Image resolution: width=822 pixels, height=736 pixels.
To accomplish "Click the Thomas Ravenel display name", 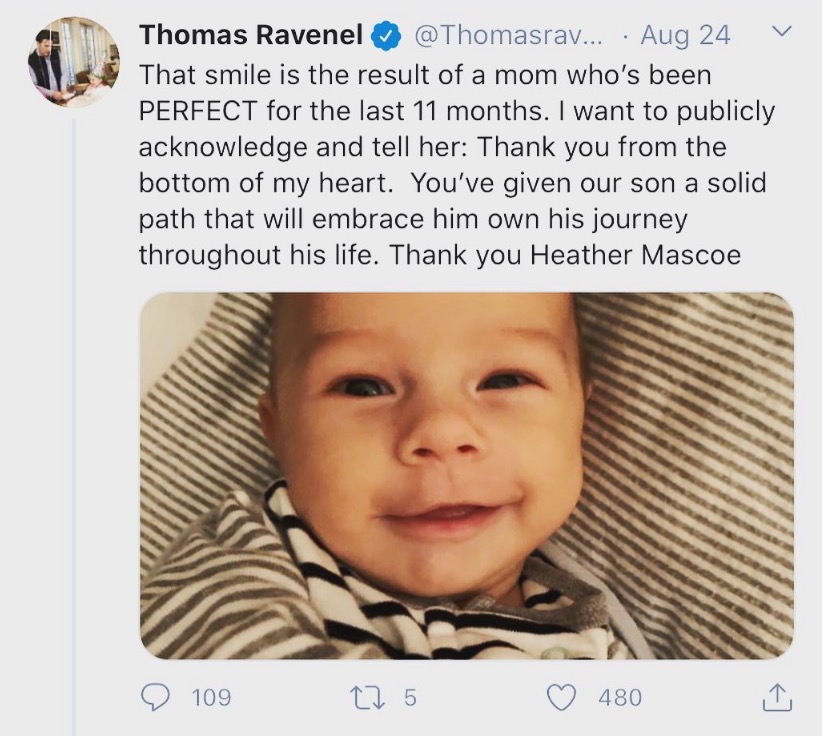I will click(x=251, y=35).
